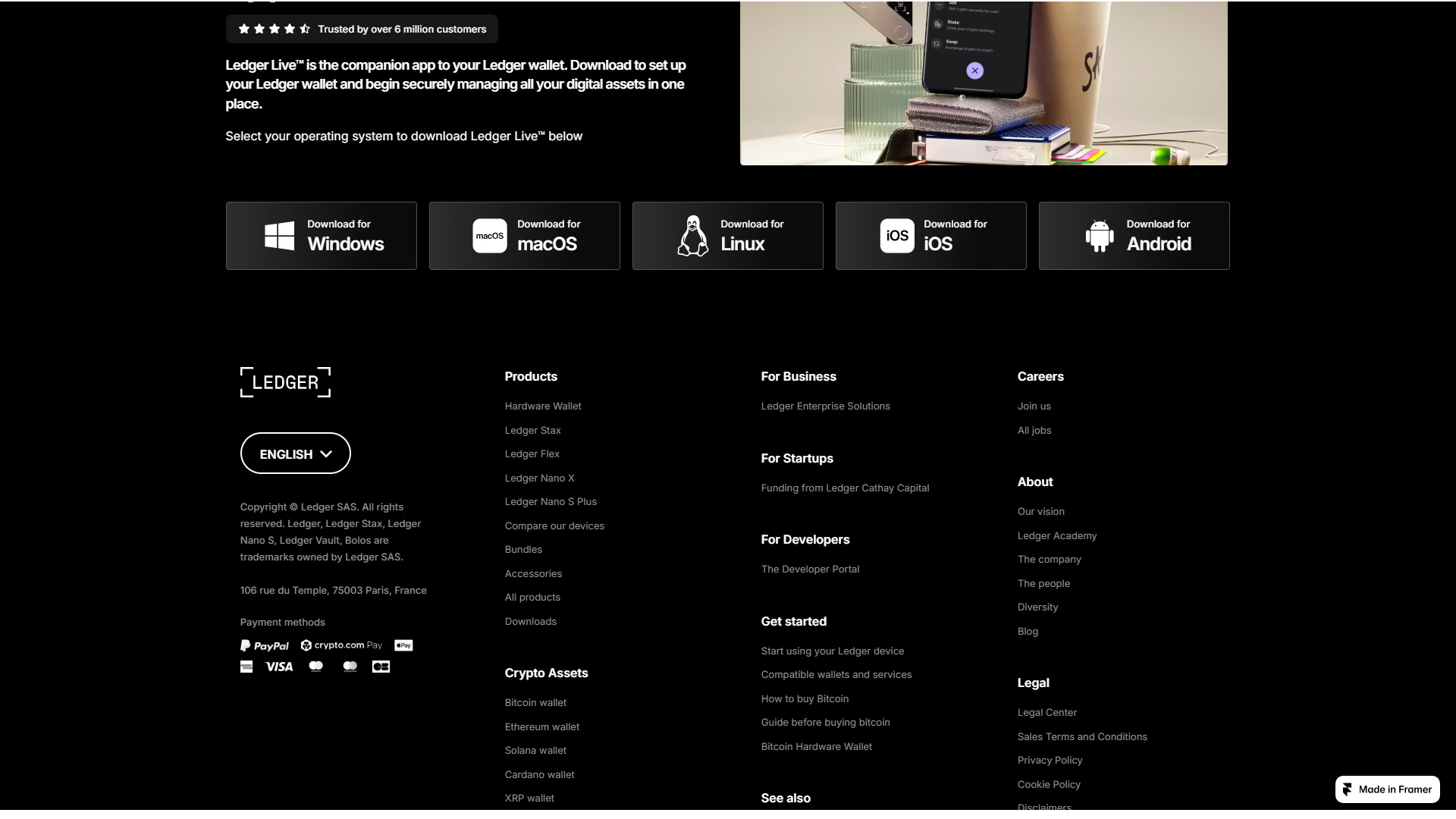The width and height of the screenshot is (1456, 819).
Task: Click the American Express card icon
Action: coord(246,667)
